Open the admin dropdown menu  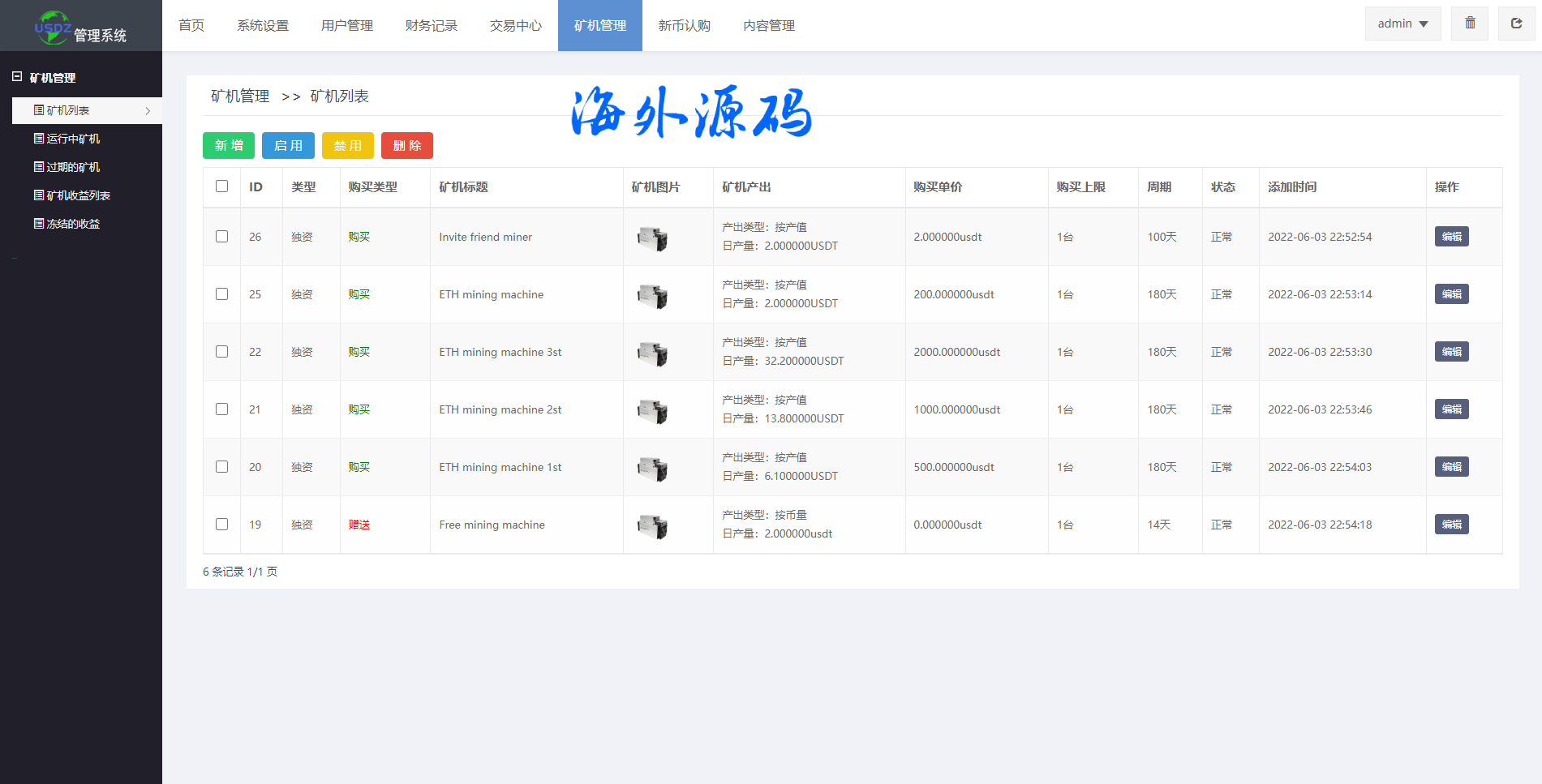[x=1402, y=24]
